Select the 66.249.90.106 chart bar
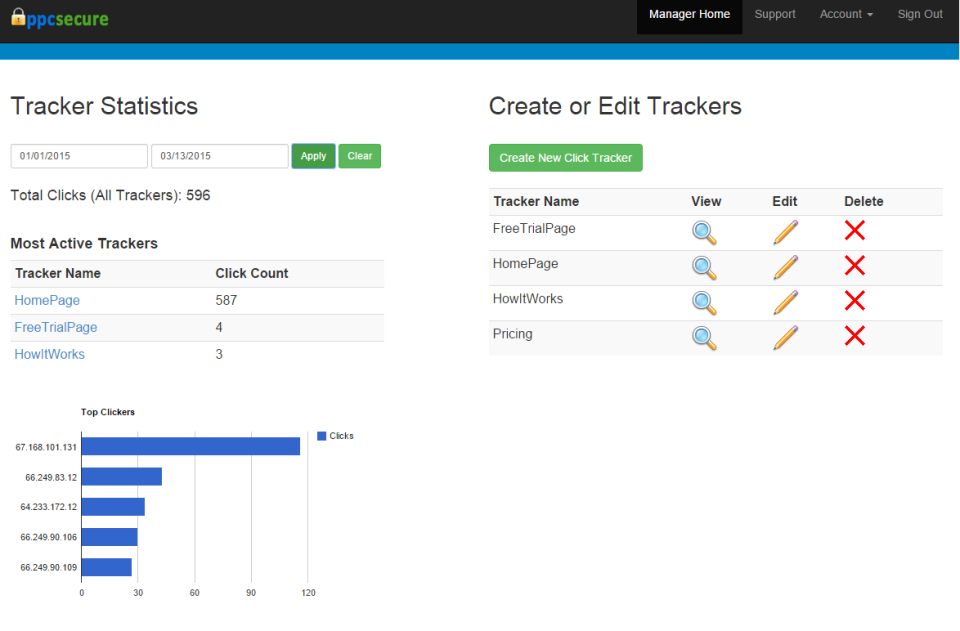 pos(110,537)
